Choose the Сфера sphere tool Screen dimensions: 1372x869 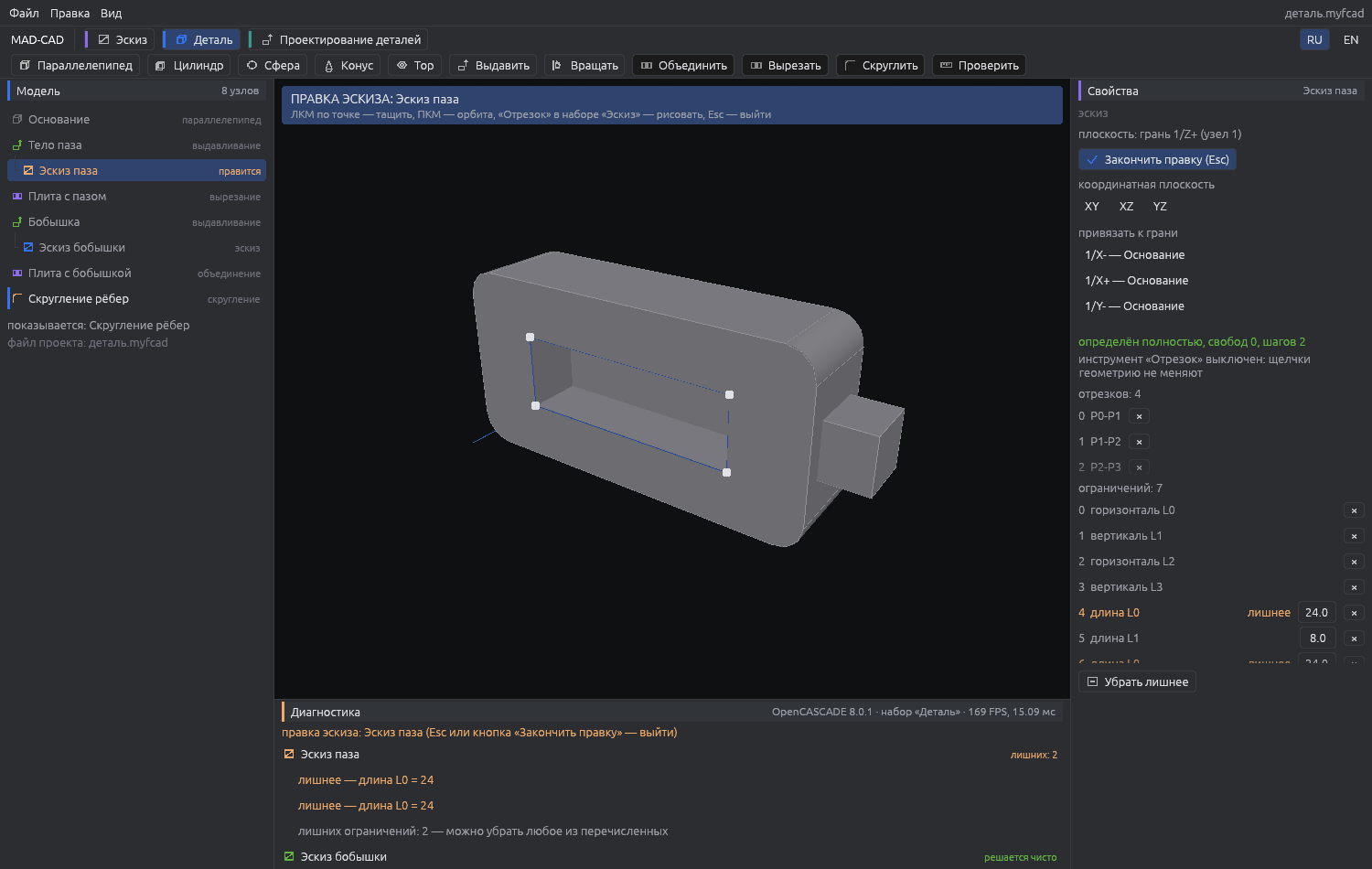[x=273, y=66]
